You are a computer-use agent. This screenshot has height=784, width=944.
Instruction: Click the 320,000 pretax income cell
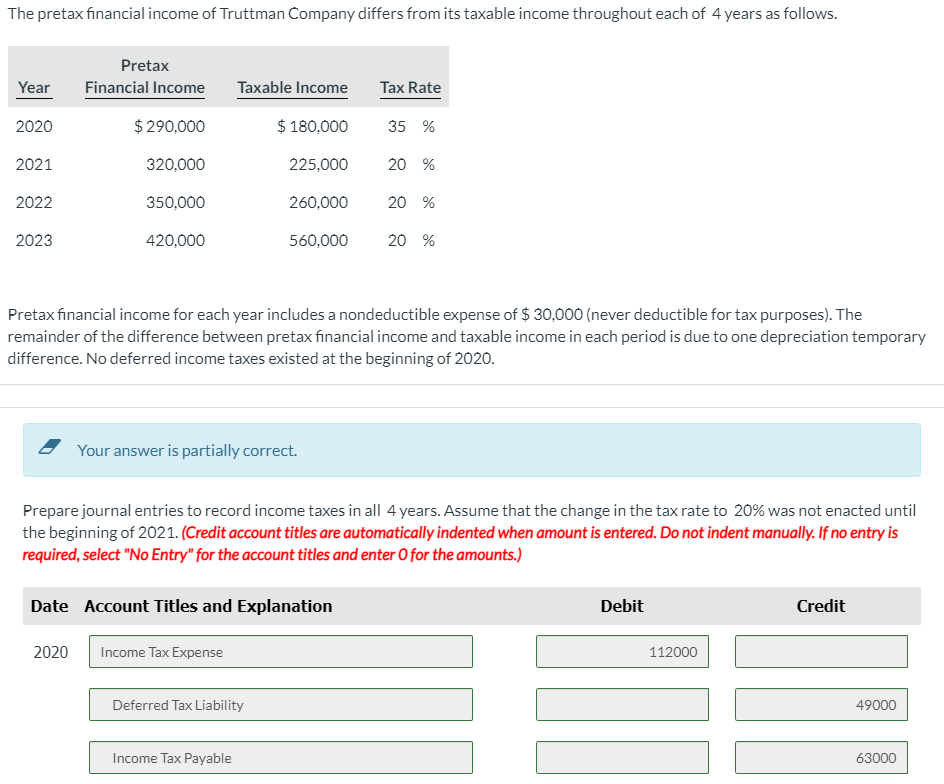pyautogui.click(x=175, y=164)
